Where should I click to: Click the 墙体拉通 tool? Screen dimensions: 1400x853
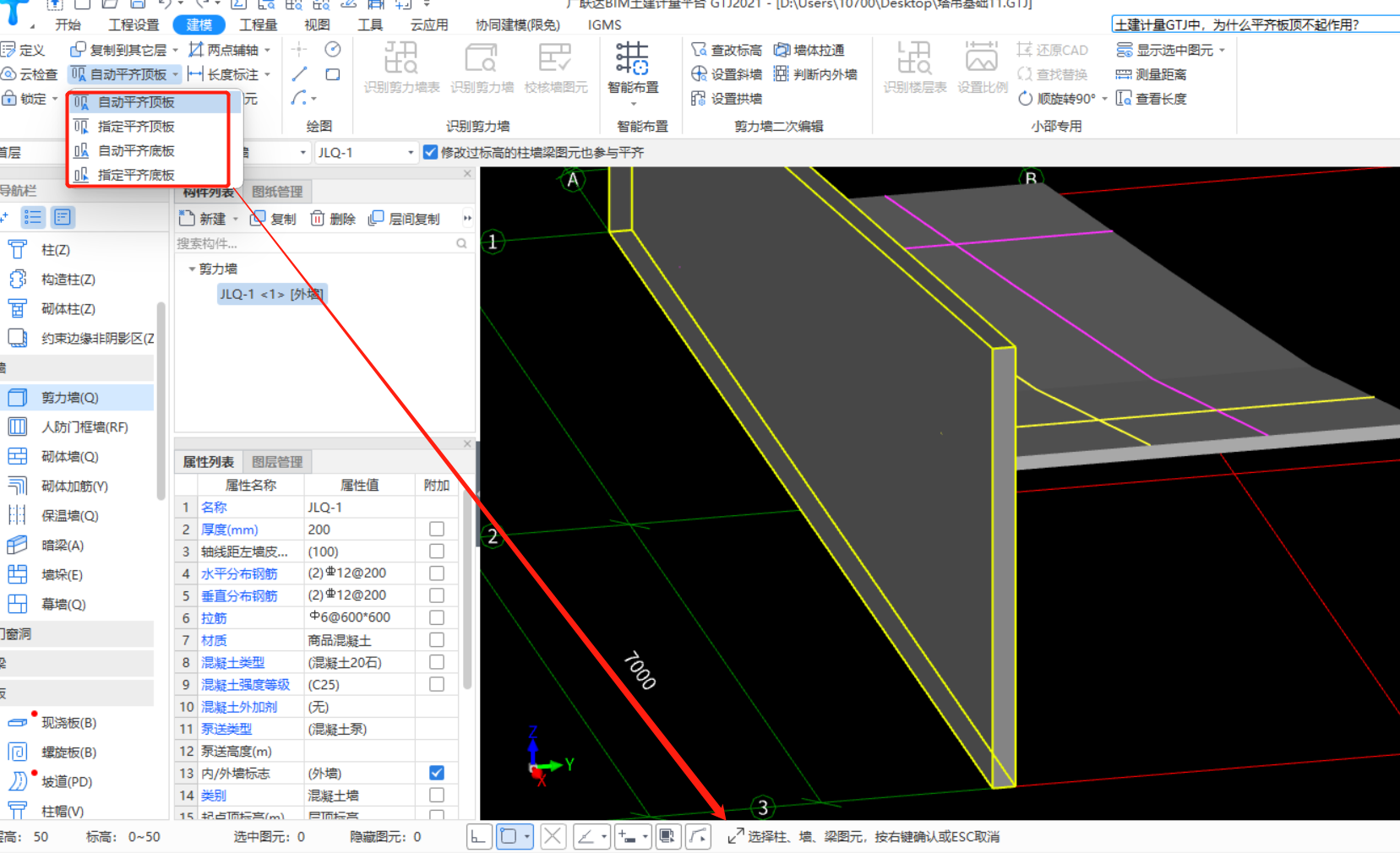pyautogui.click(x=809, y=50)
